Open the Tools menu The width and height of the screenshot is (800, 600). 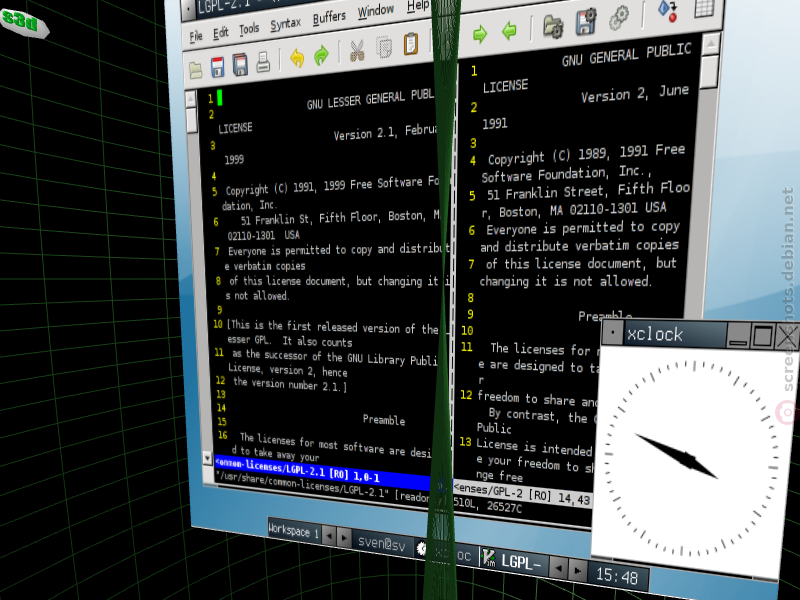point(249,29)
